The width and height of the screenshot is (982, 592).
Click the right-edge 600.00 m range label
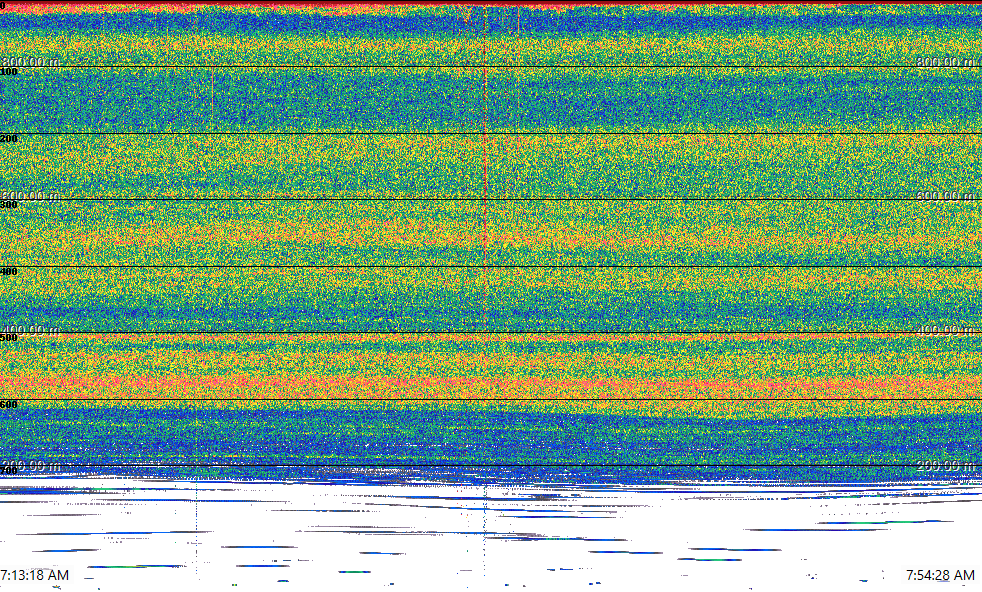click(x=946, y=195)
